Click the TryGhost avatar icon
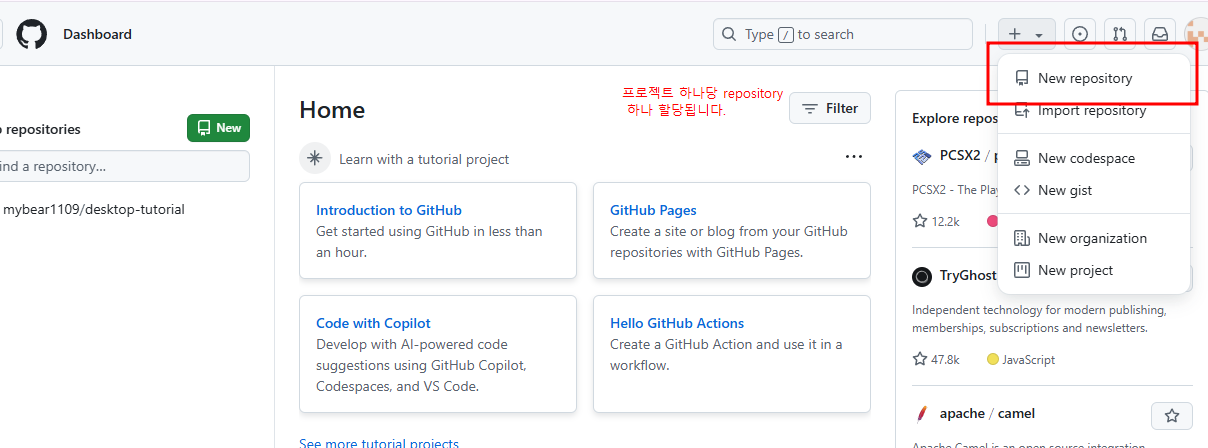Screen dimensions: 1208x448 point(922,277)
